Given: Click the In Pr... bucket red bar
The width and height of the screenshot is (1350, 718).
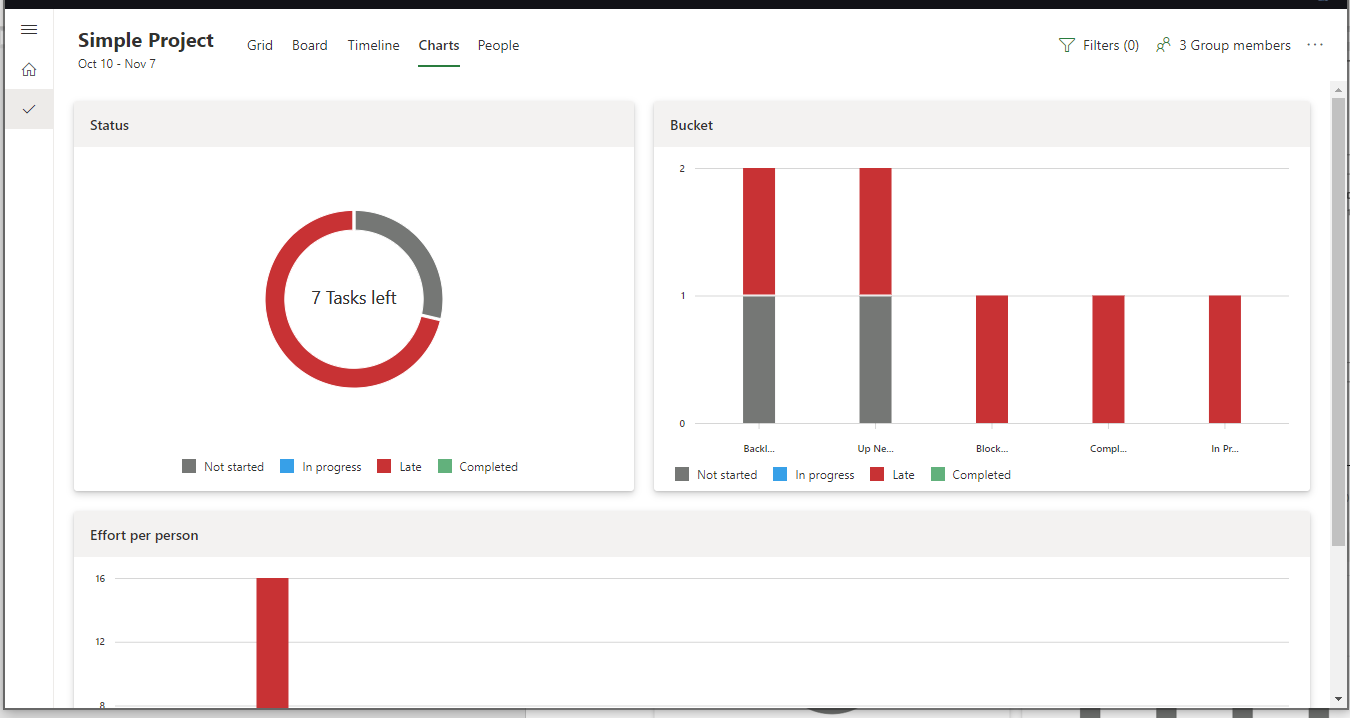Looking at the screenshot, I should pyautogui.click(x=1225, y=360).
